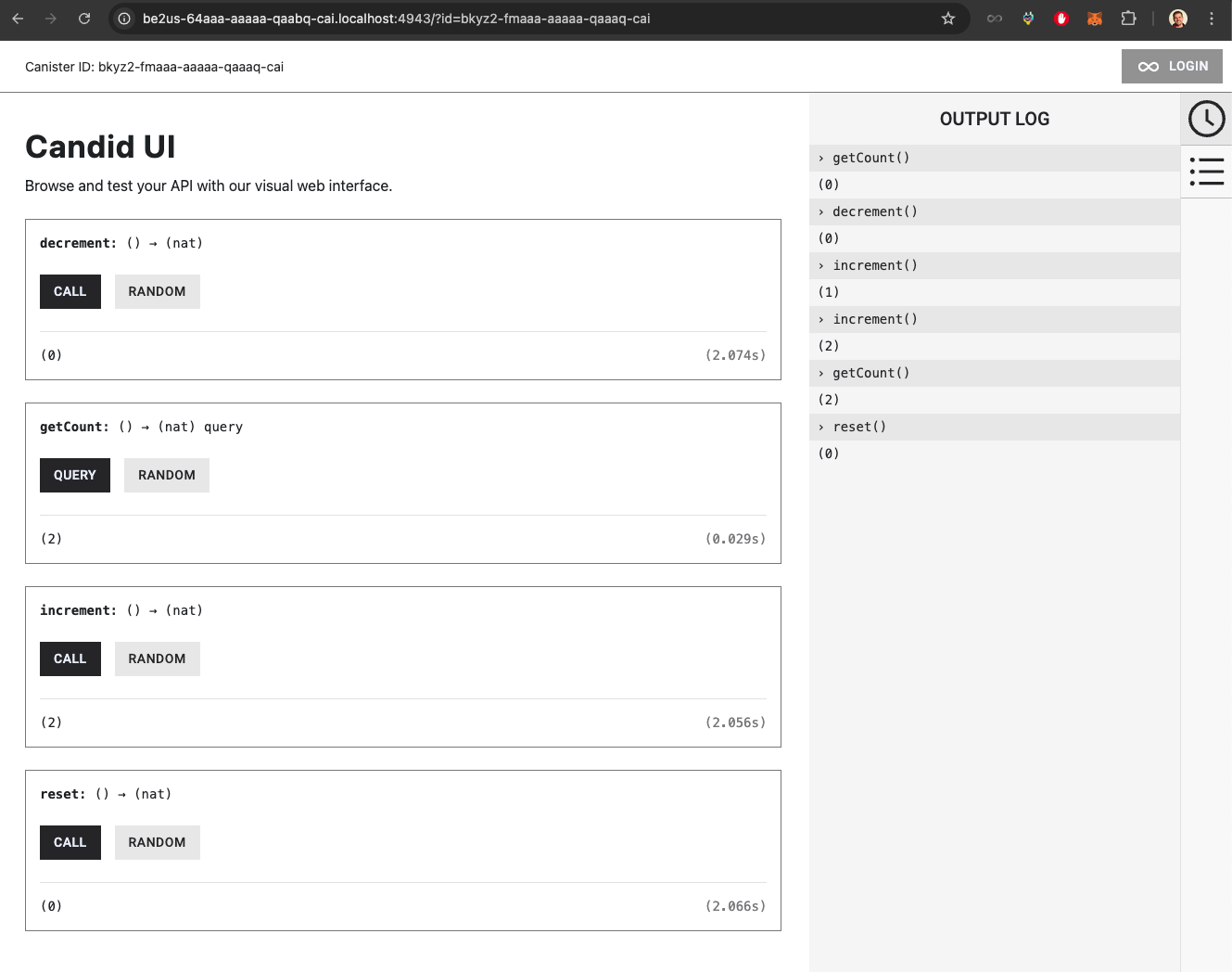Screen dimensions: 1232x972
Task: Call the increment method
Action: point(70,659)
